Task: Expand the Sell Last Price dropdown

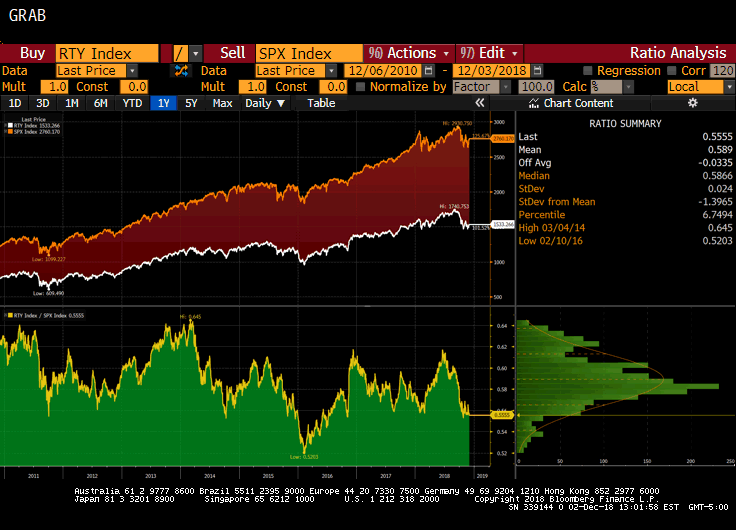Action: pyautogui.click(x=331, y=71)
